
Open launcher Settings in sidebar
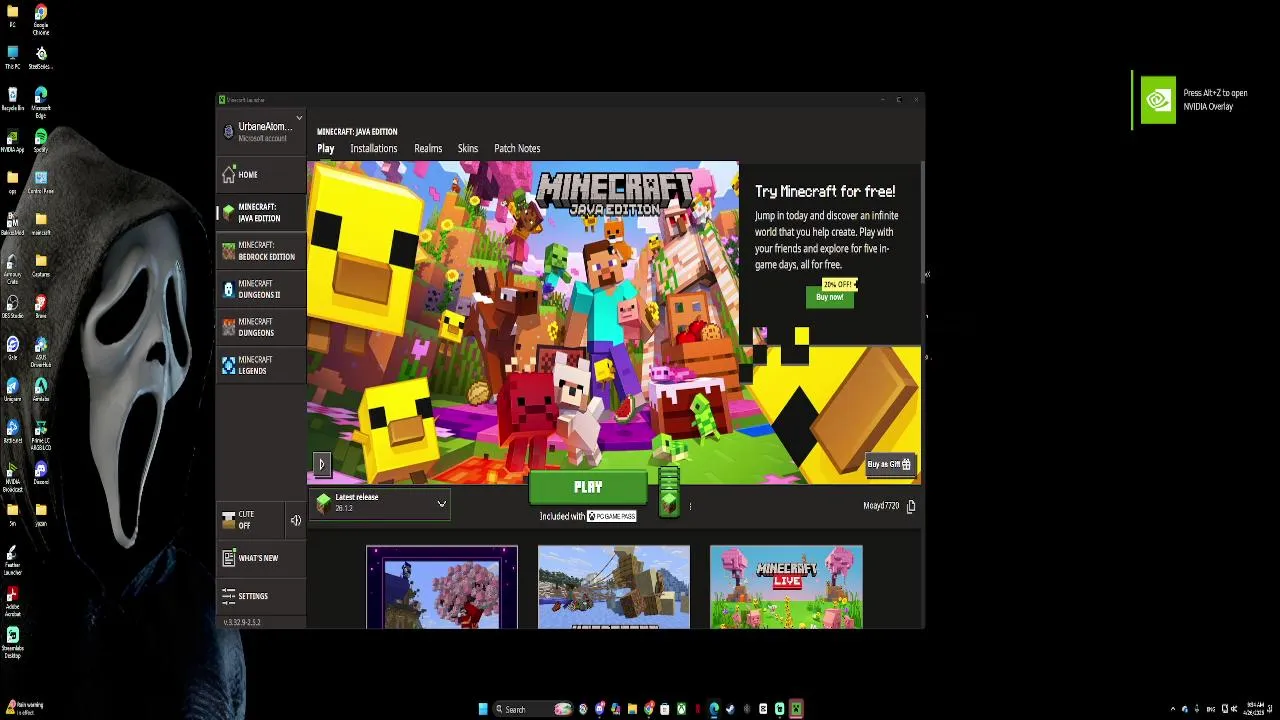[261, 596]
